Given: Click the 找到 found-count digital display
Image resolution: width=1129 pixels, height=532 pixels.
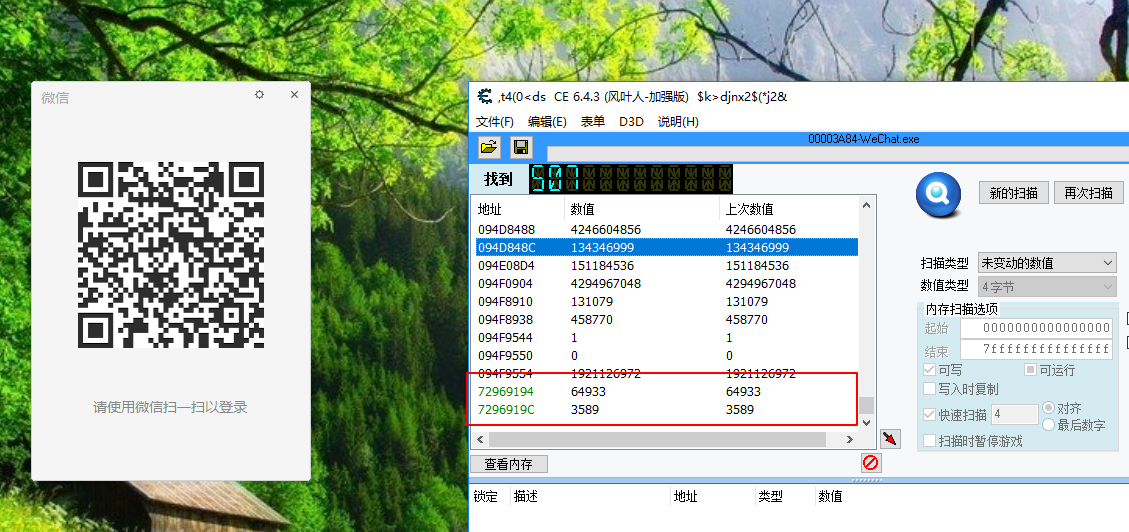Looking at the screenshot, I should tap(631, 179).
